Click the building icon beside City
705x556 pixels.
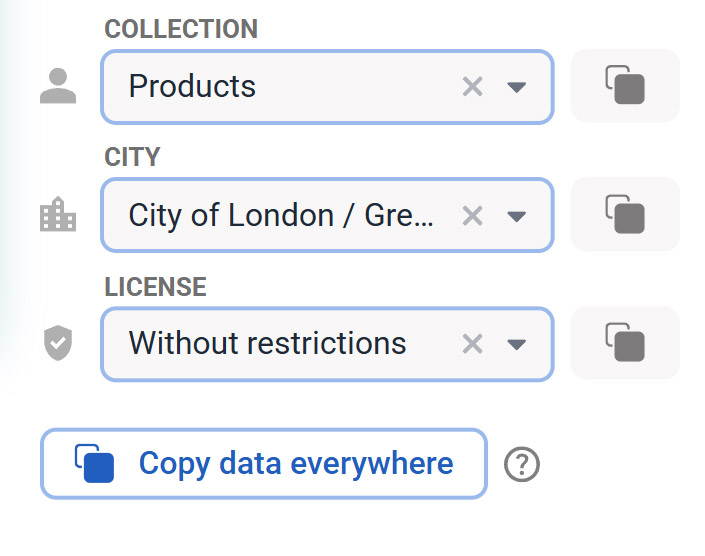58,214
